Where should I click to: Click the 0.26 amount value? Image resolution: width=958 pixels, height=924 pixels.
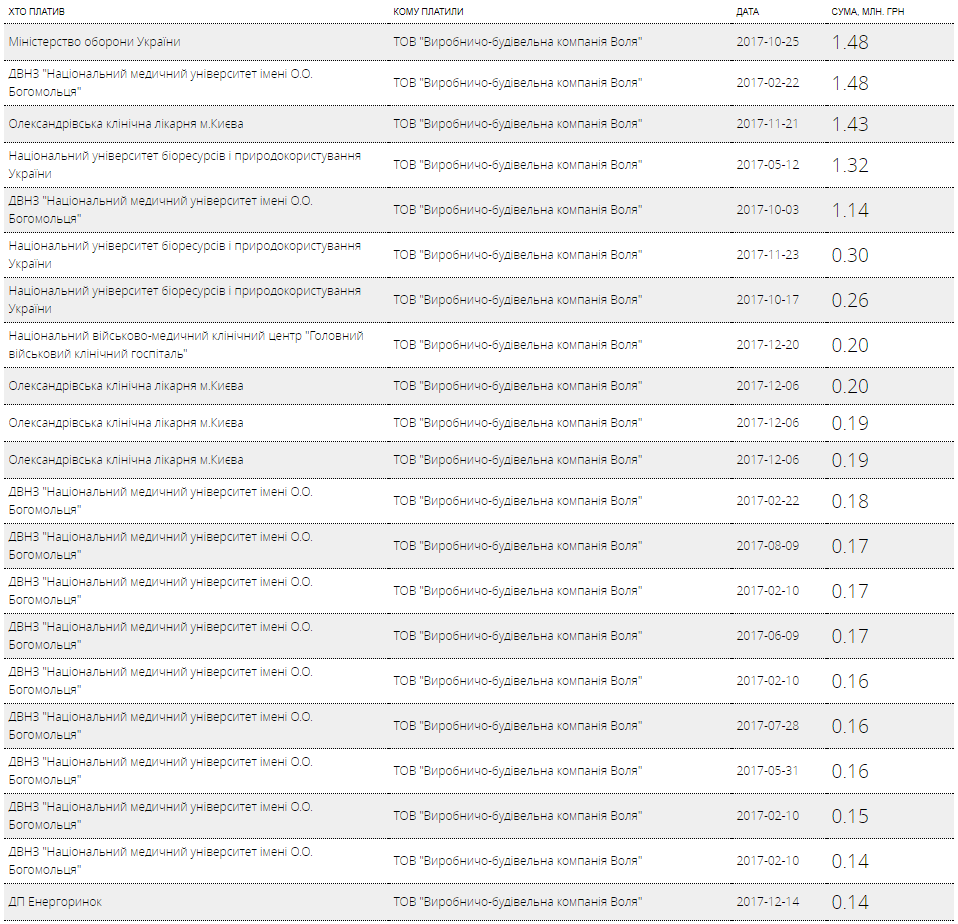point(850,301)
